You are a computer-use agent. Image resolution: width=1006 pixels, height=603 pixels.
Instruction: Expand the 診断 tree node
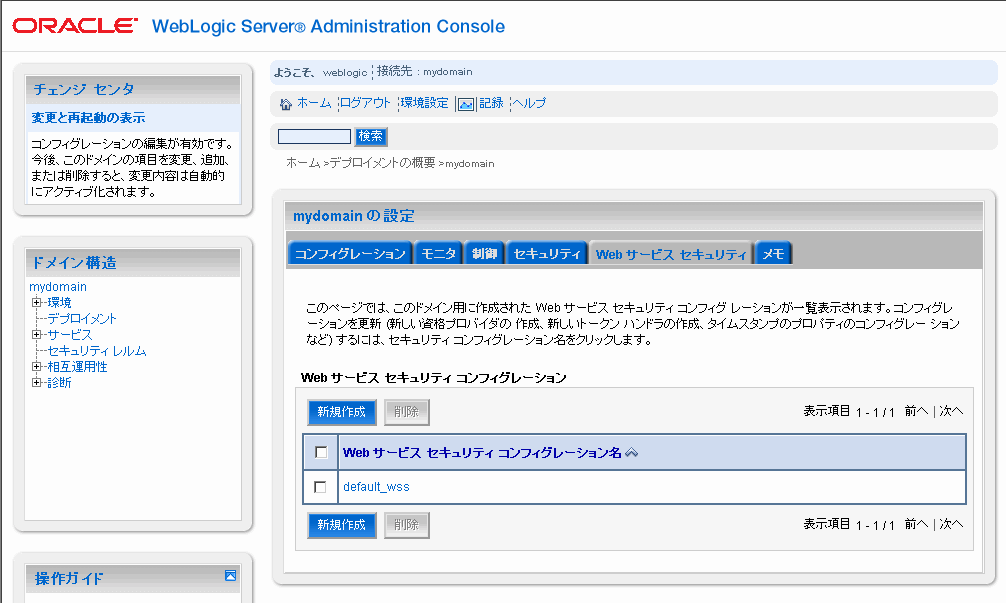click(x=37, y=383)
